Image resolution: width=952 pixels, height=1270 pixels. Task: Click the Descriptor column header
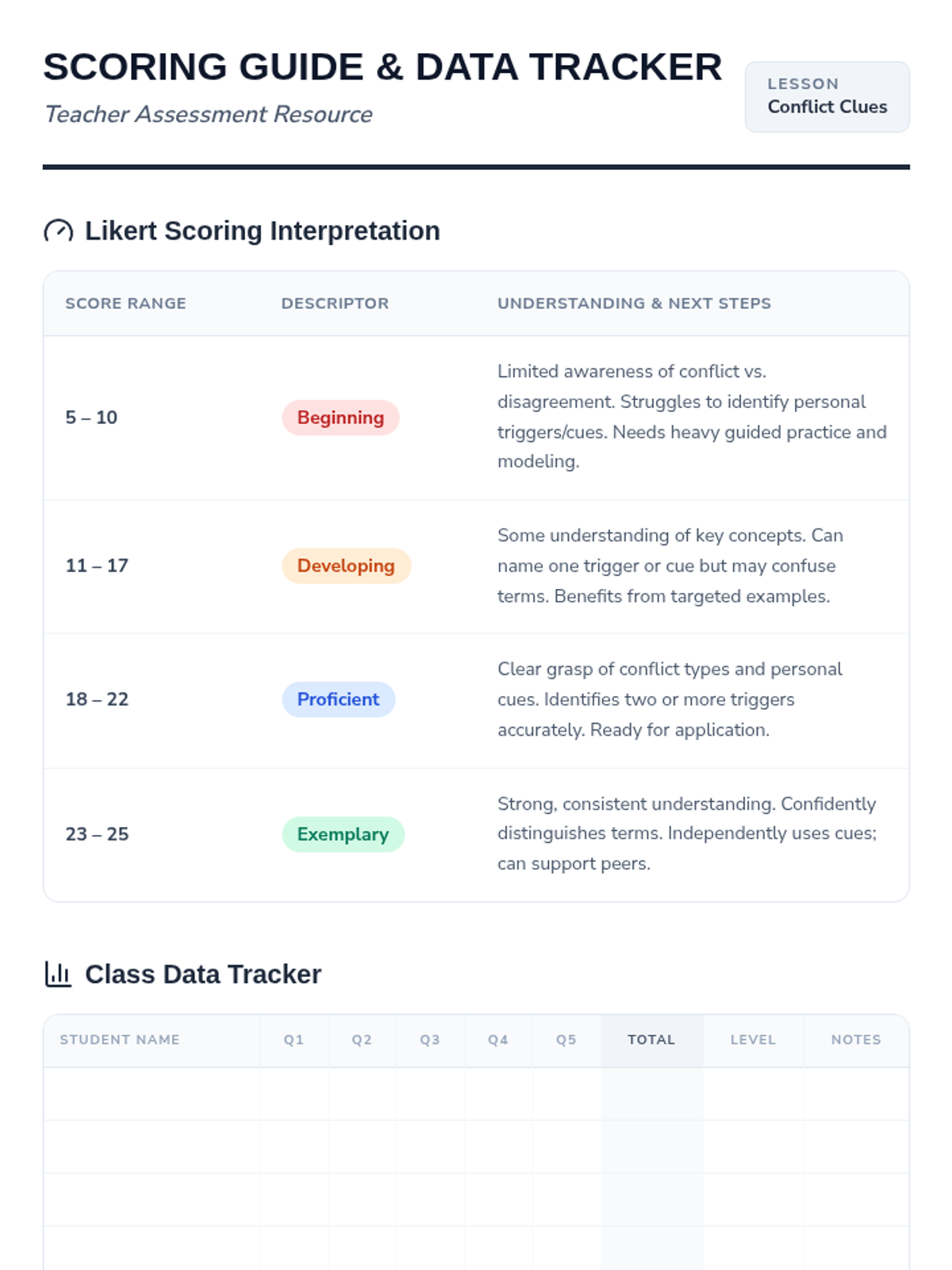pos(335,303)
